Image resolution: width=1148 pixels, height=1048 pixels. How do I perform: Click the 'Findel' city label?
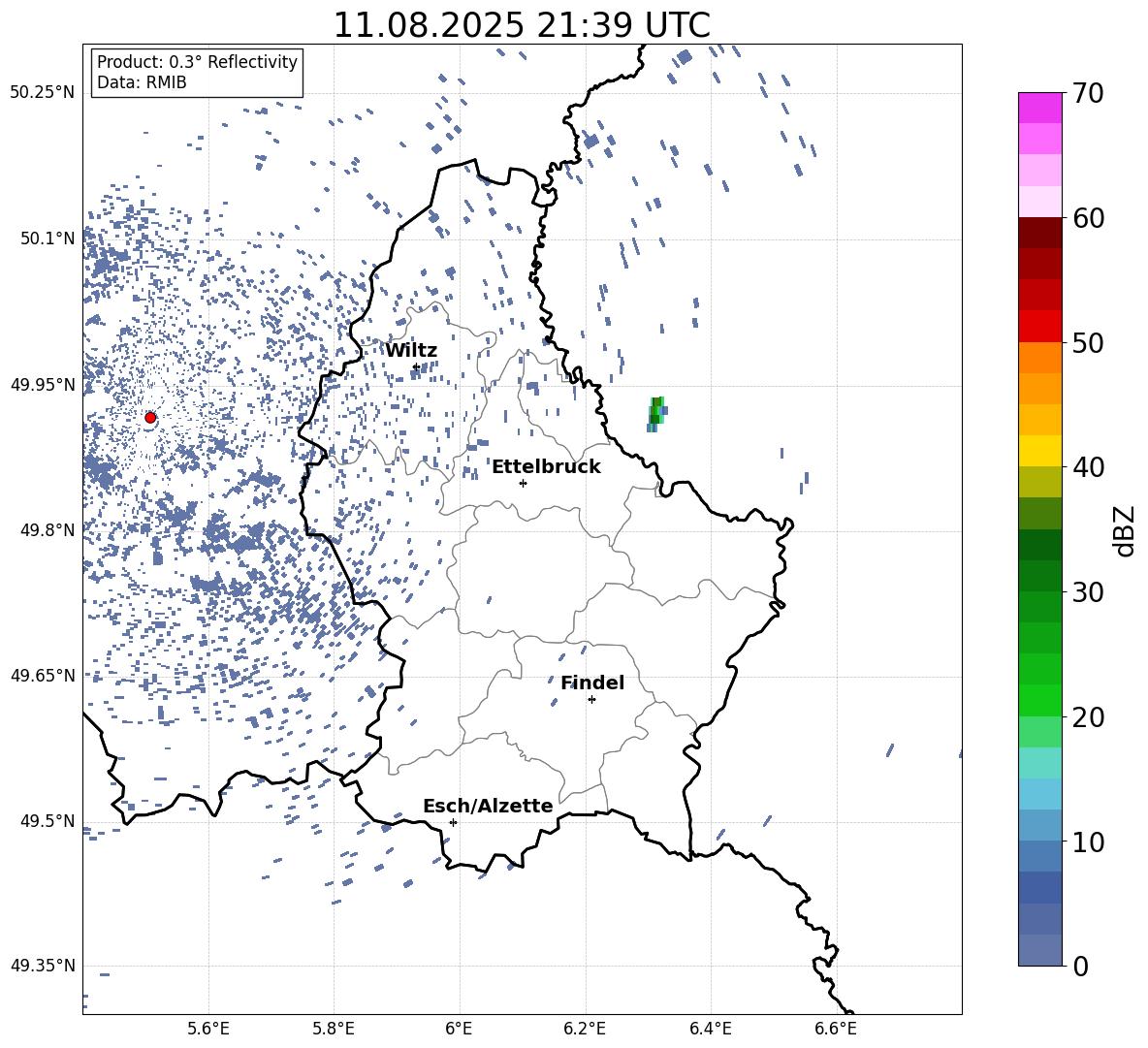[592, 683]
